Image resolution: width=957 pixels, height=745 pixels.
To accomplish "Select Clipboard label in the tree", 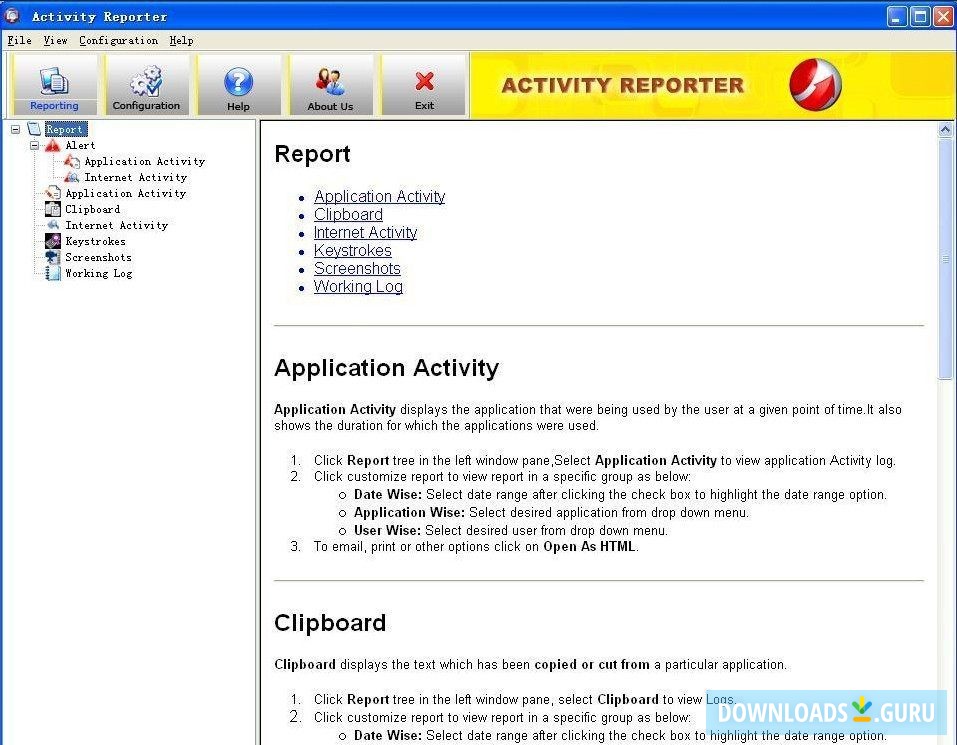I will click(92, 209).
